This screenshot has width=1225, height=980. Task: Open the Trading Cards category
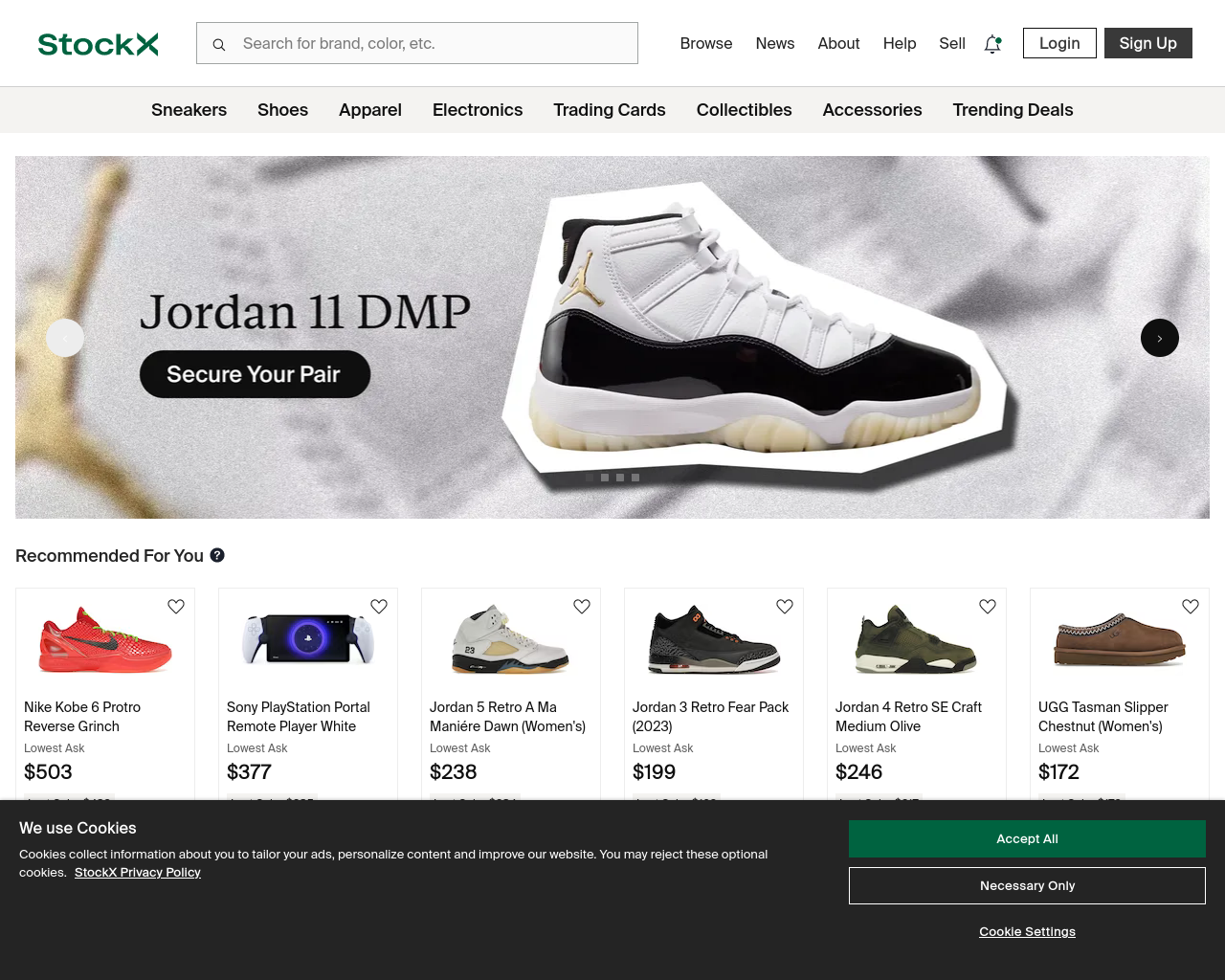point(610,110)
